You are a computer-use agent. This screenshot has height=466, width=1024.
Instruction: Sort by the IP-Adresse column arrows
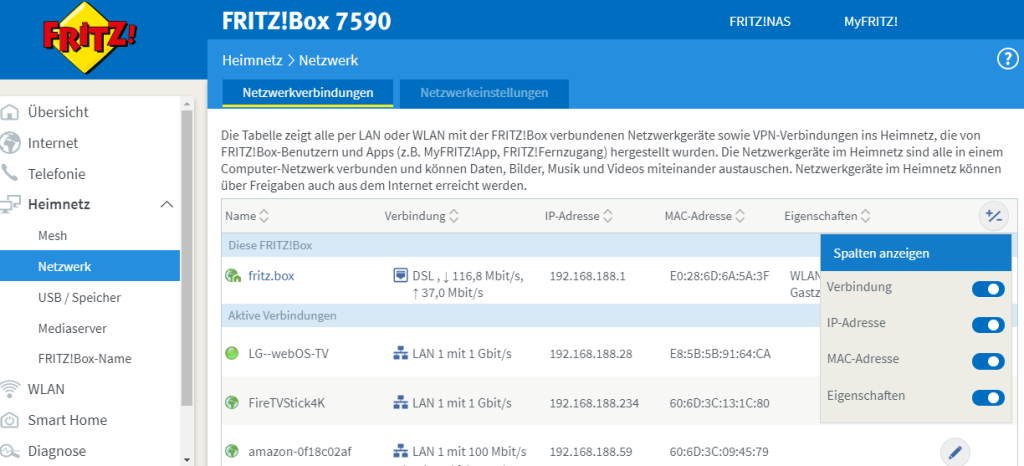pyautogui.click(x=607, y=216)
